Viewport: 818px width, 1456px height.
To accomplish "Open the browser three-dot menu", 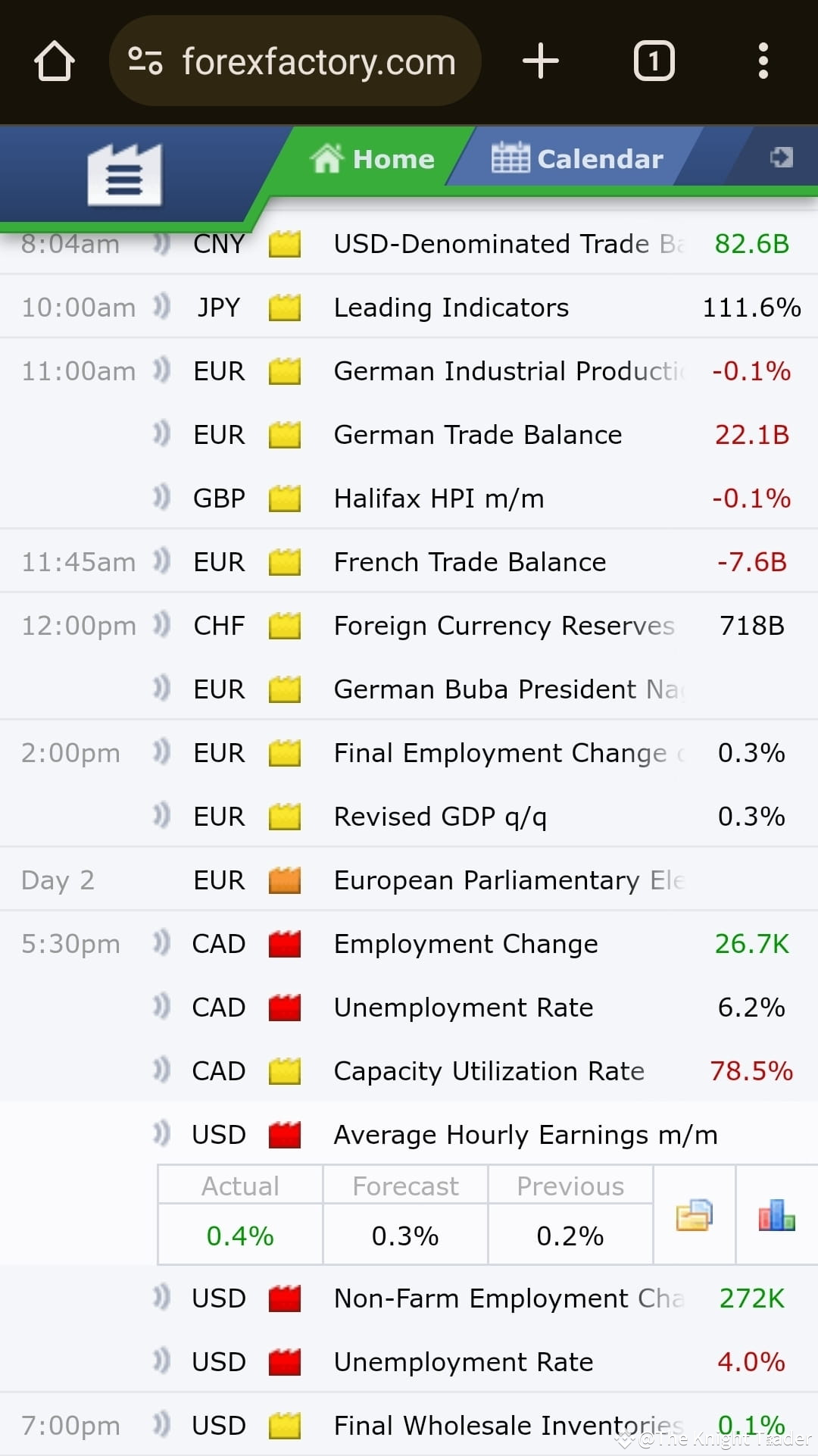I will tap(763, 61).
